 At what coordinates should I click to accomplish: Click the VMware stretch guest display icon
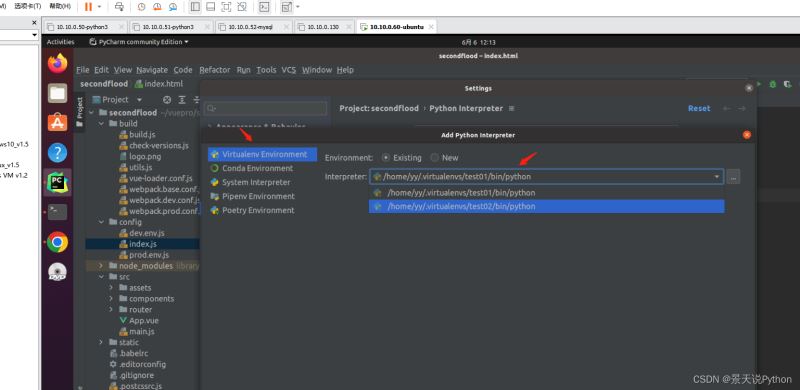[x=287, y=7]
